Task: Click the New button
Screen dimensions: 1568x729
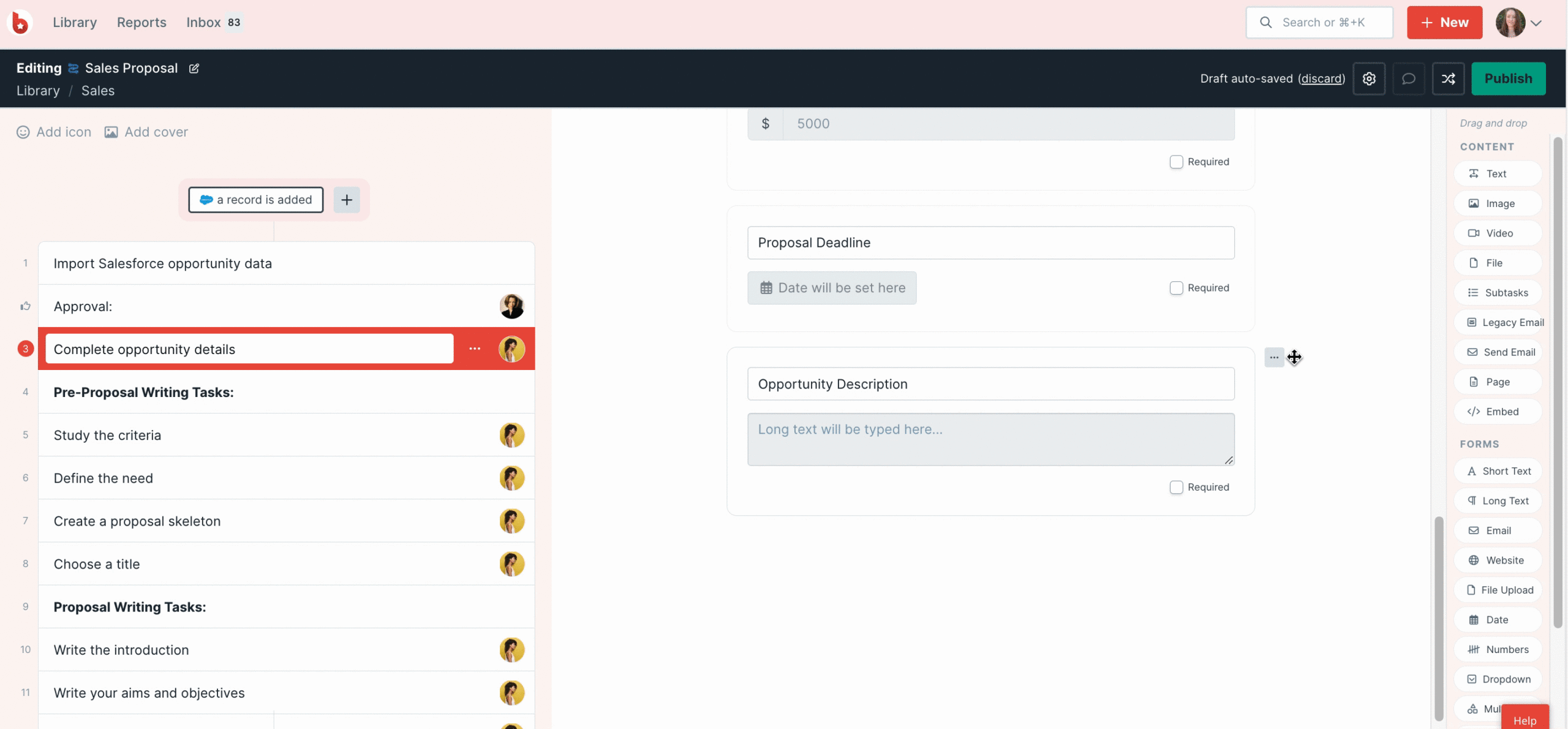Action: (1444, 23)
